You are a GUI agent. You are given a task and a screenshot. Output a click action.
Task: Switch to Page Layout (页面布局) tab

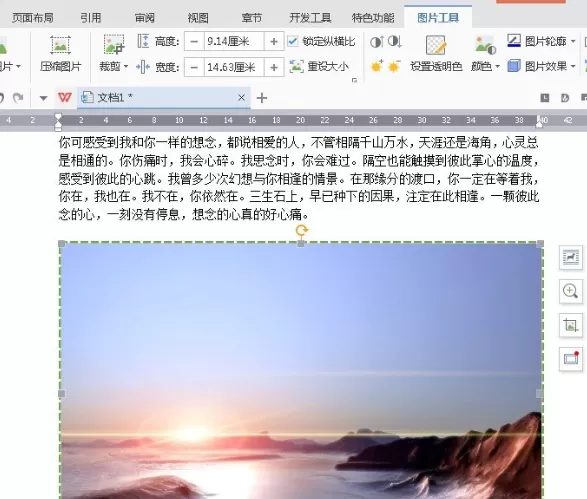coord(33,18)
